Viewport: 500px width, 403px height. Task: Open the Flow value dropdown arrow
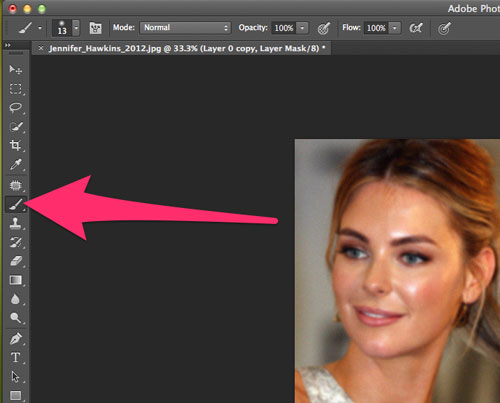pyautogui.click(x=395, y=28)
